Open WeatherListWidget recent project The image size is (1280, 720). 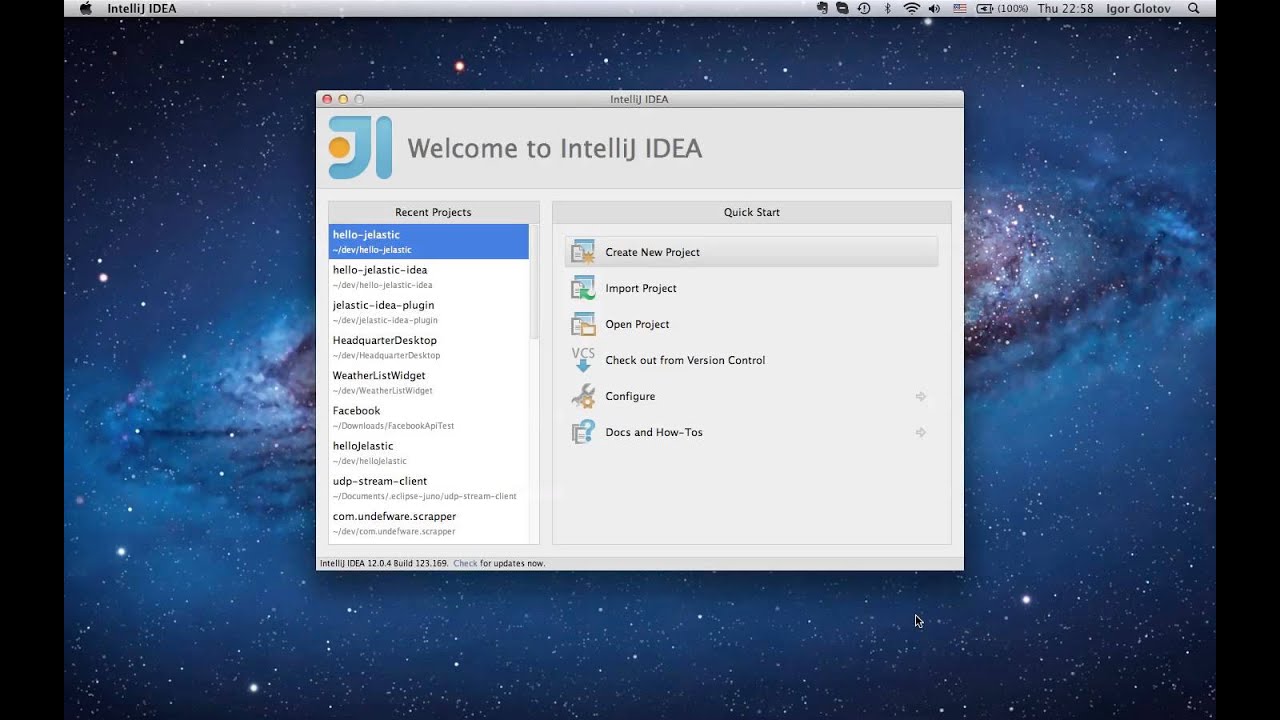[x=428, y=382]
